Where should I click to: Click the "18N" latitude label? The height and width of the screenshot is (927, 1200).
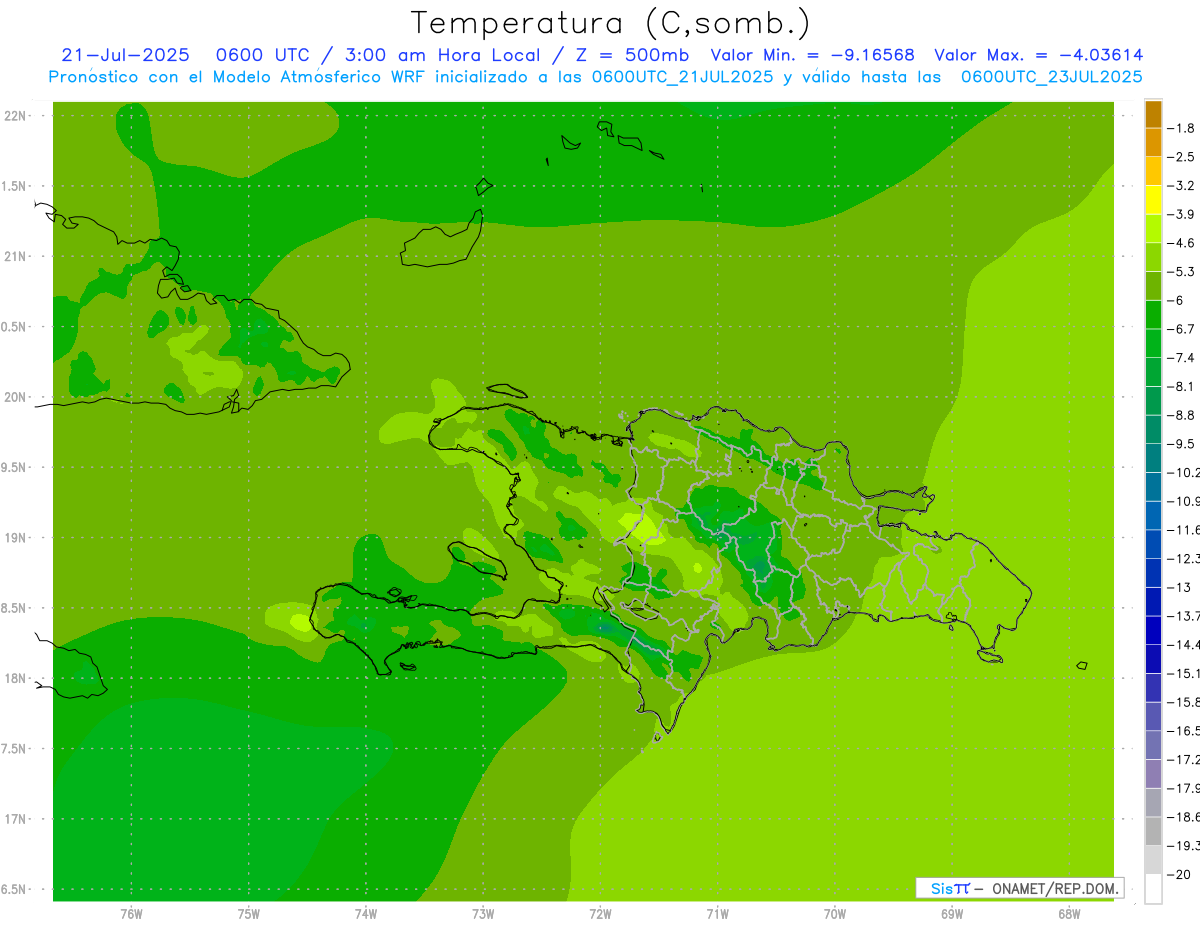coord(17,678)
